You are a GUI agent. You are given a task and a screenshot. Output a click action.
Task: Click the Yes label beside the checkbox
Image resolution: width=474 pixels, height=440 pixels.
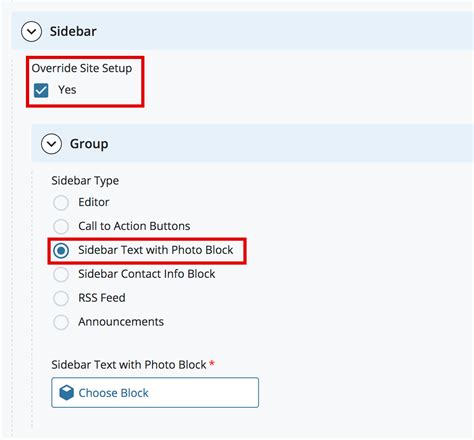[67, 90]
